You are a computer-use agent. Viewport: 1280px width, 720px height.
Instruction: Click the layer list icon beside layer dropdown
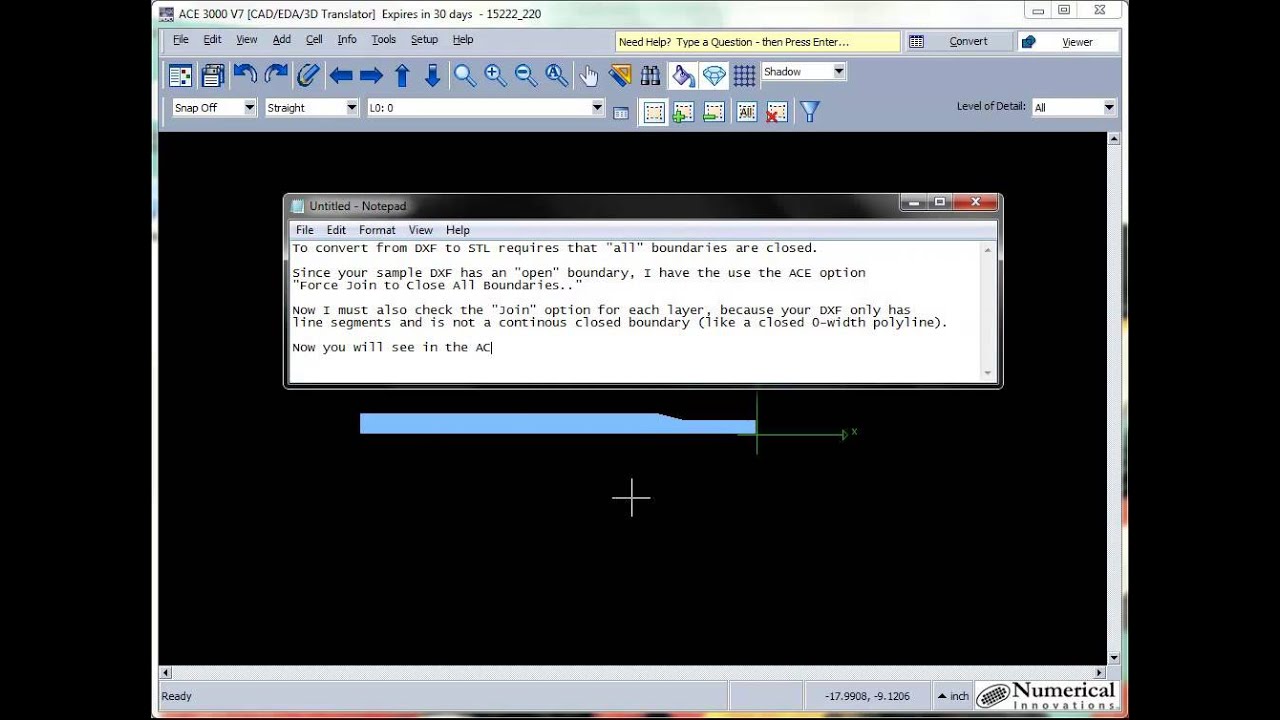621,113
